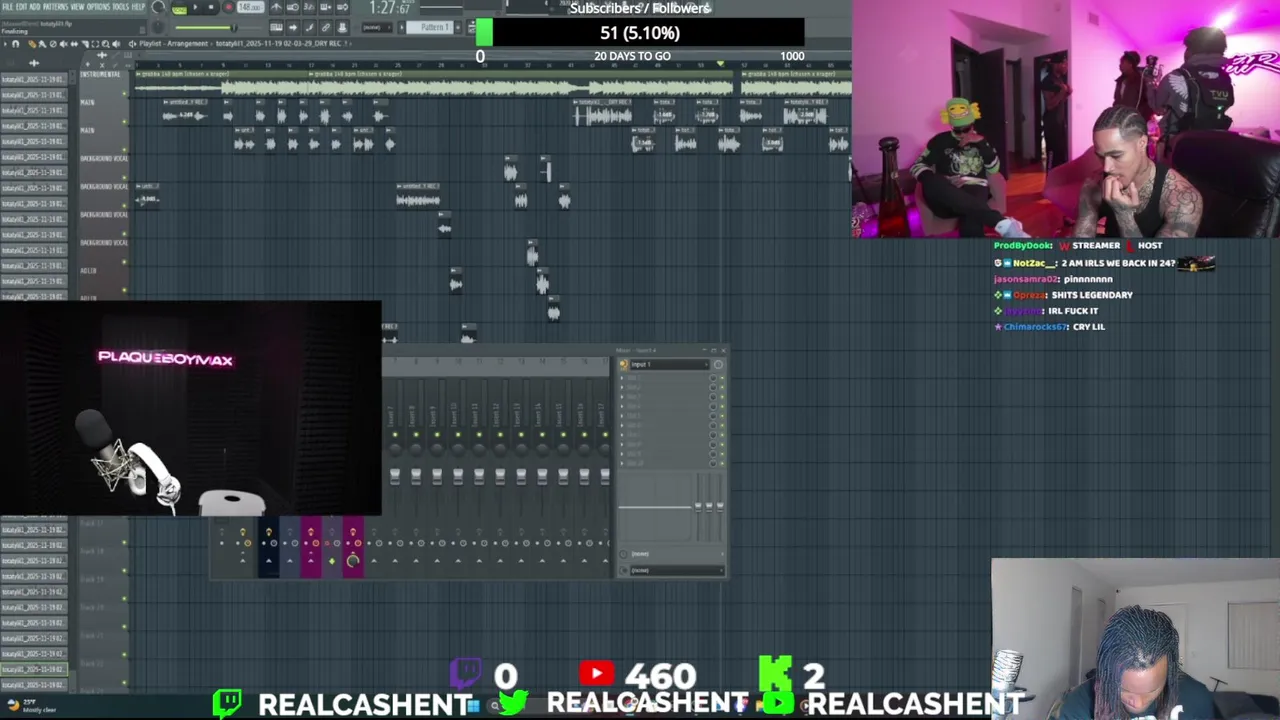
Task: Click the Stop transport button
Action: [211, 7]
